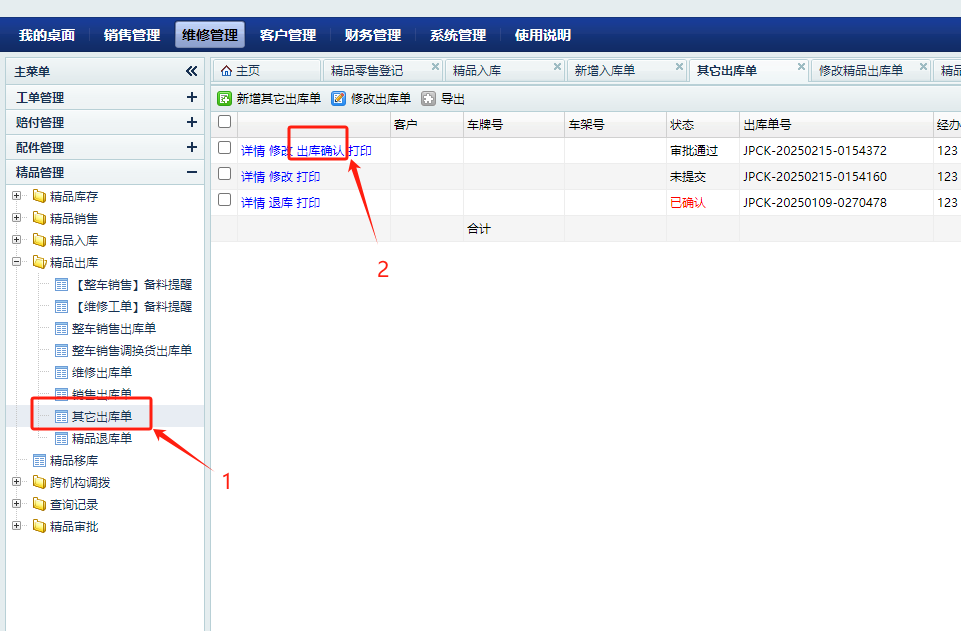This screenshot has height=631, width=961.
Task: Toggle the select-all checkbox in table header
Action: 225,122
